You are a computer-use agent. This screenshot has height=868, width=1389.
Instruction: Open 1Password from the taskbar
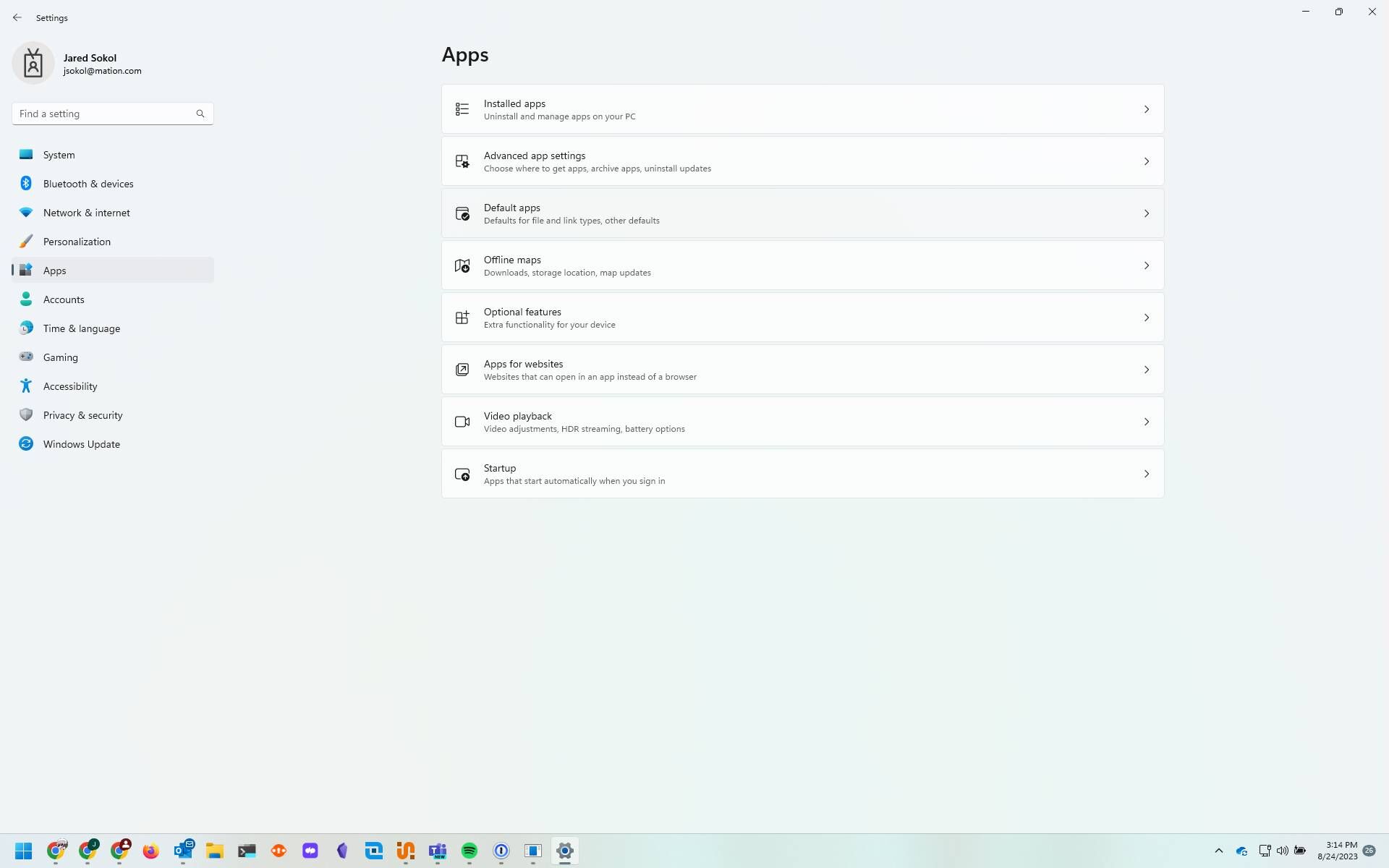(x=501, y=851)
